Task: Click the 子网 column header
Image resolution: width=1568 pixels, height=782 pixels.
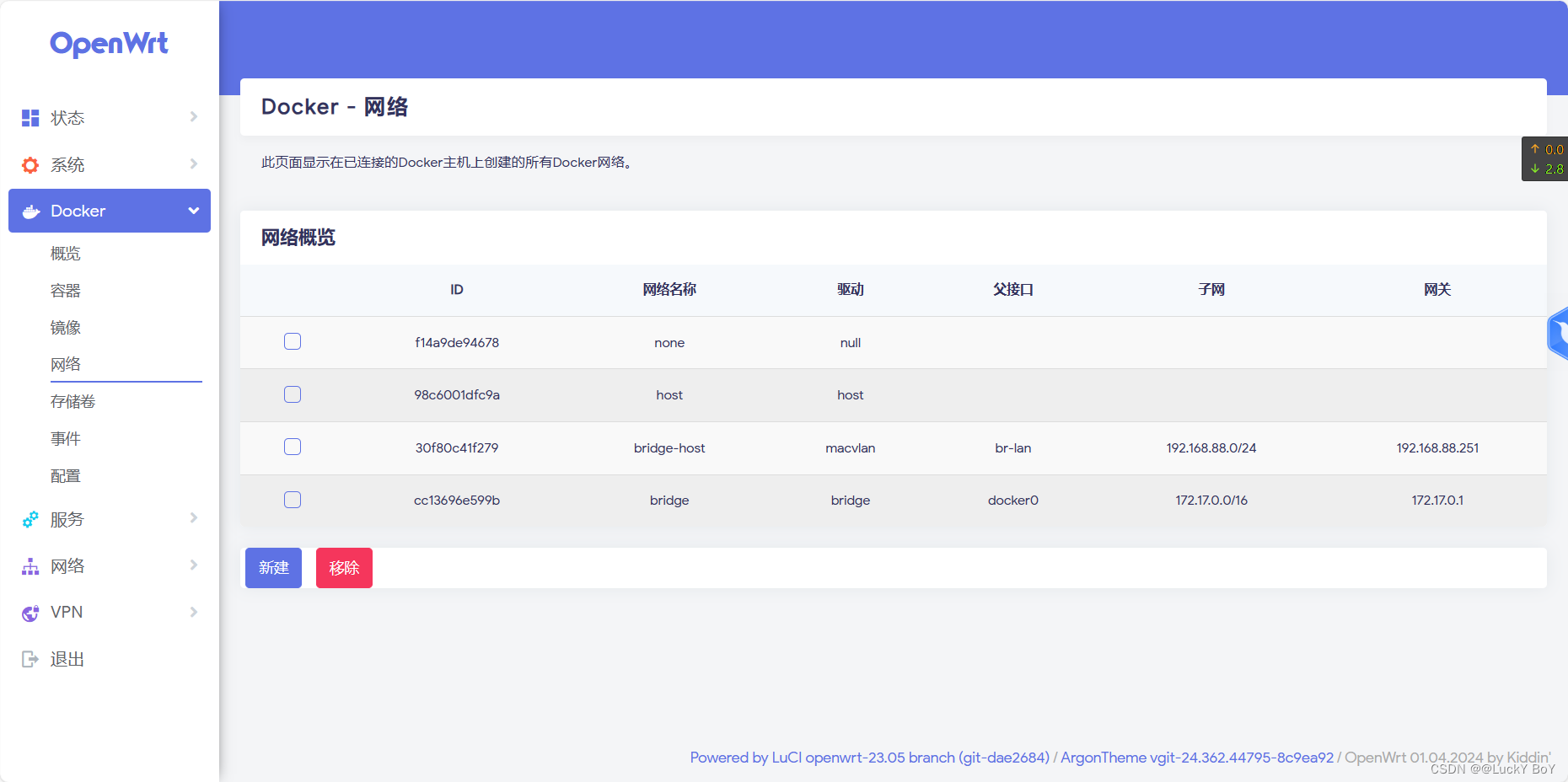Action: pyautogui.click(x=1211, y=290)
